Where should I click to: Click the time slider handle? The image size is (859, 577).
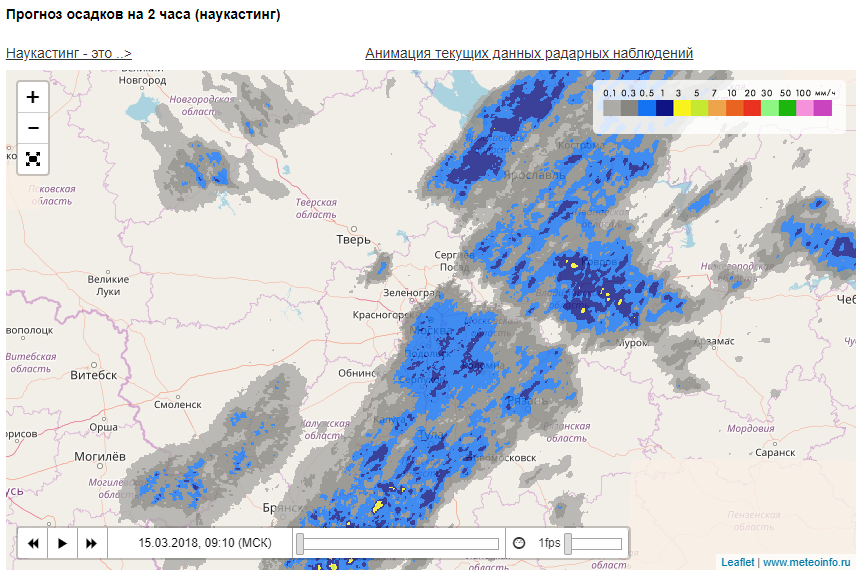coord(299,544)
